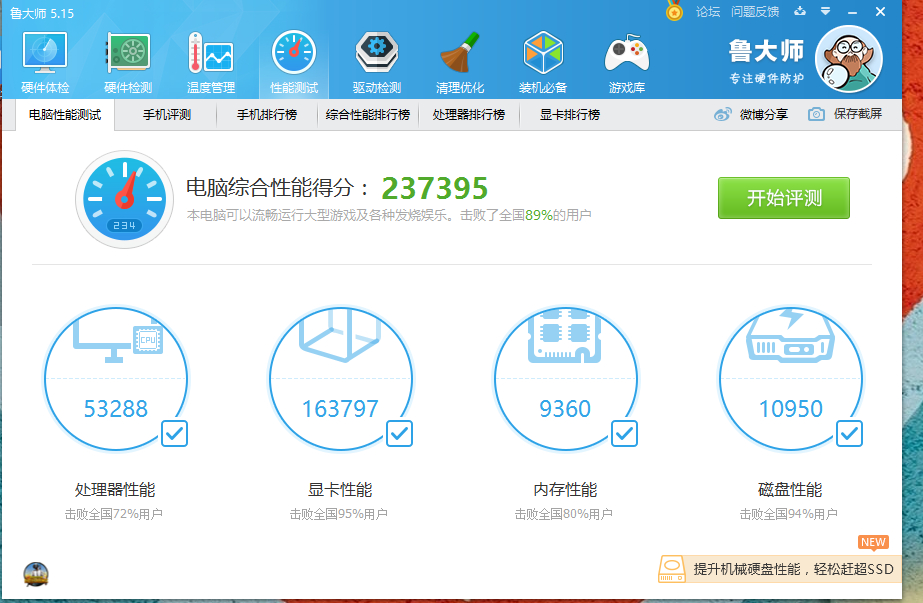Uncheck the 处理器性能 test checkbox

pyautogui.click(x=174, y=433)
